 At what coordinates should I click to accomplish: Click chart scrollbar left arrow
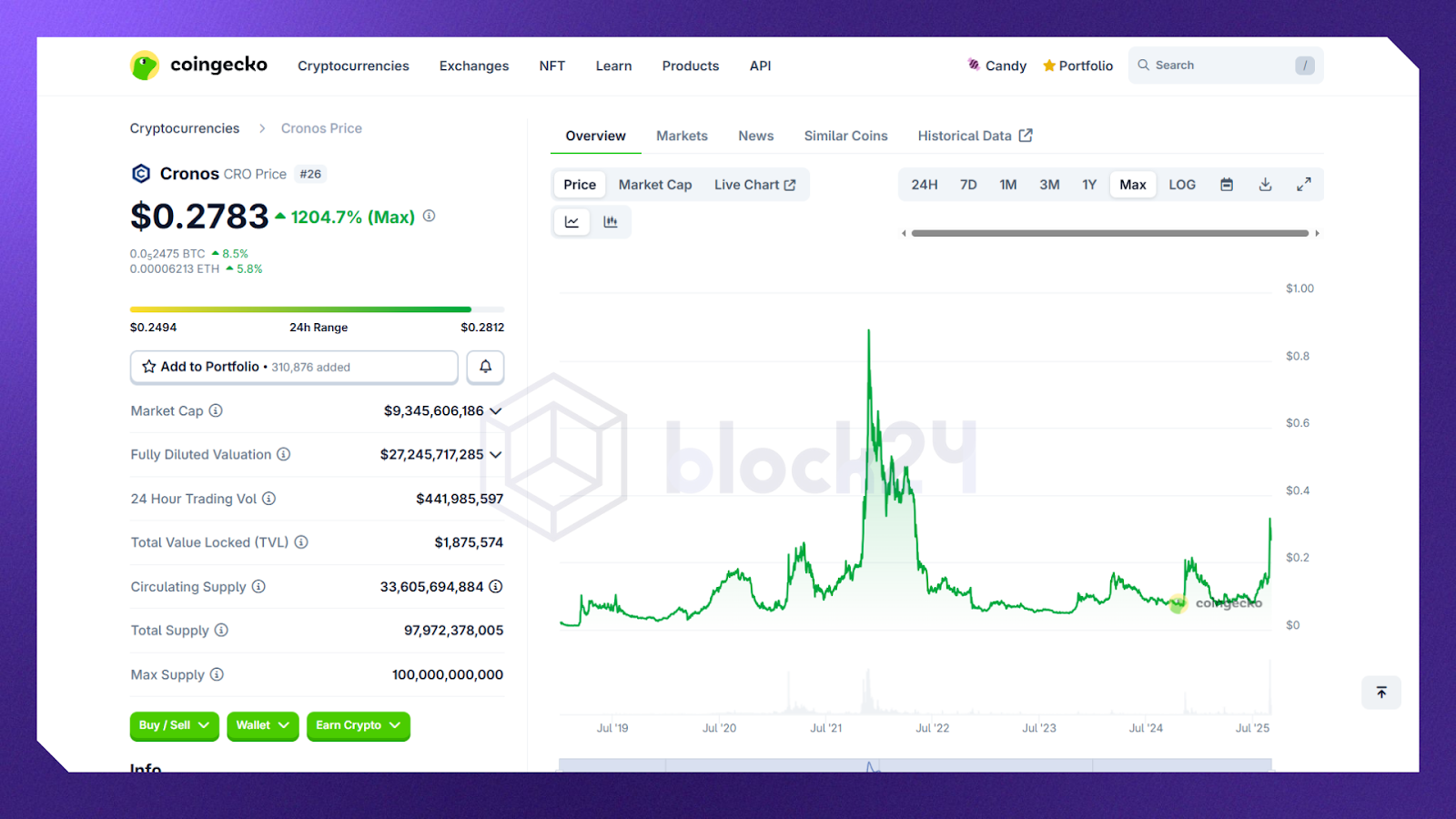click(x=904, y=234)
